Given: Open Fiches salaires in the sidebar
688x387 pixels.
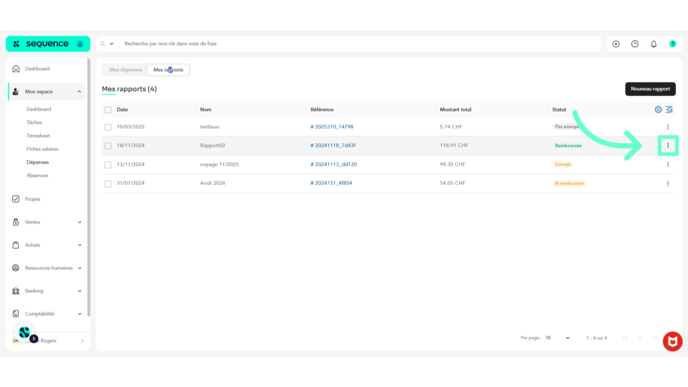Looking at the screenshot, I should click(x=43, y=149).
